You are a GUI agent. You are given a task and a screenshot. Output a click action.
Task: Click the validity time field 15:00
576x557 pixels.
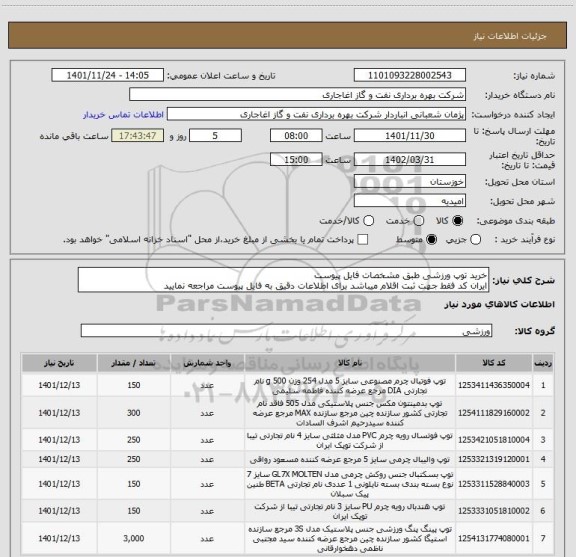pyautogui.click(x=296, y=159)
